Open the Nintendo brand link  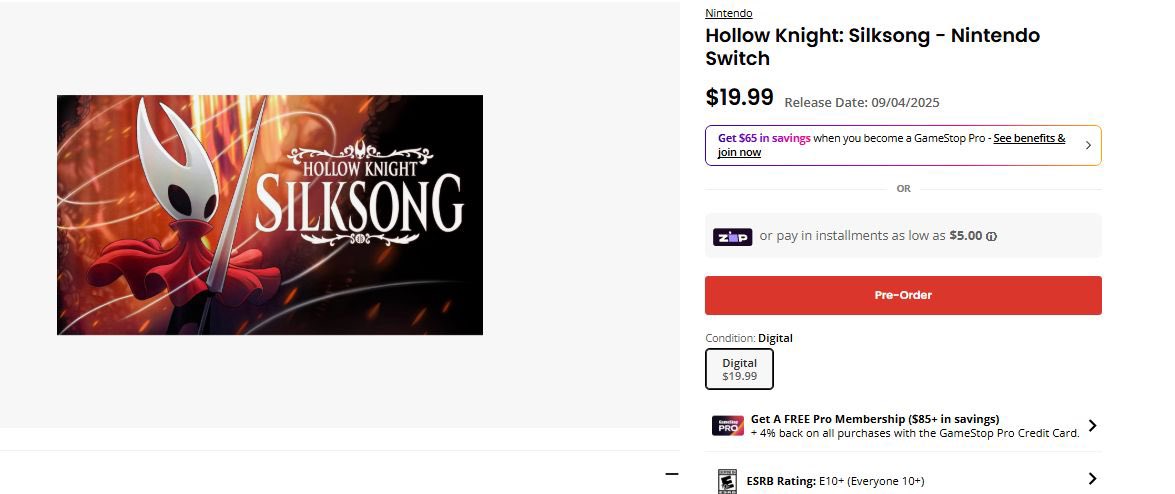tap(728, 13)
